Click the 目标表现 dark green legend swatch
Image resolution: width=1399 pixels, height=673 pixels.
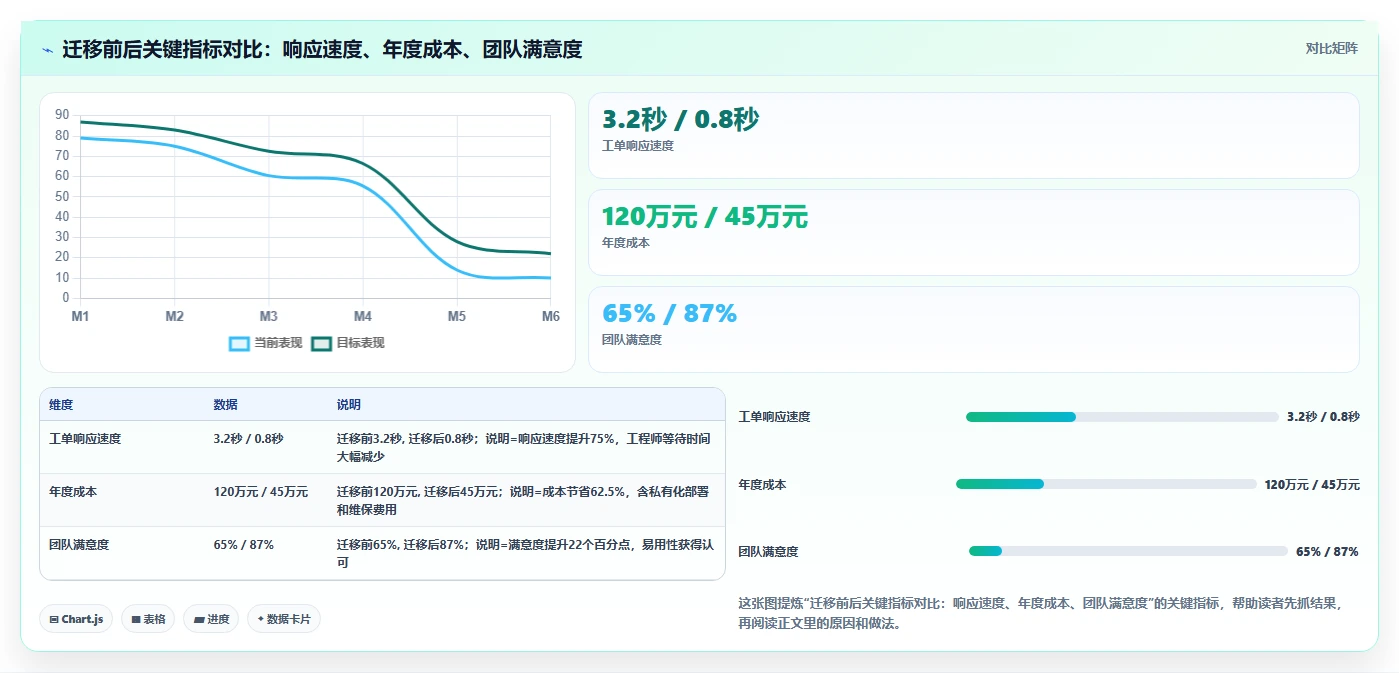pyautogui.click(x=321, y=343)
